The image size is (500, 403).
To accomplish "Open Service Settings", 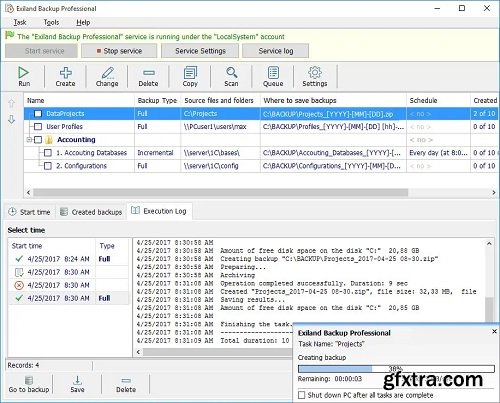I will coord(200,51).
